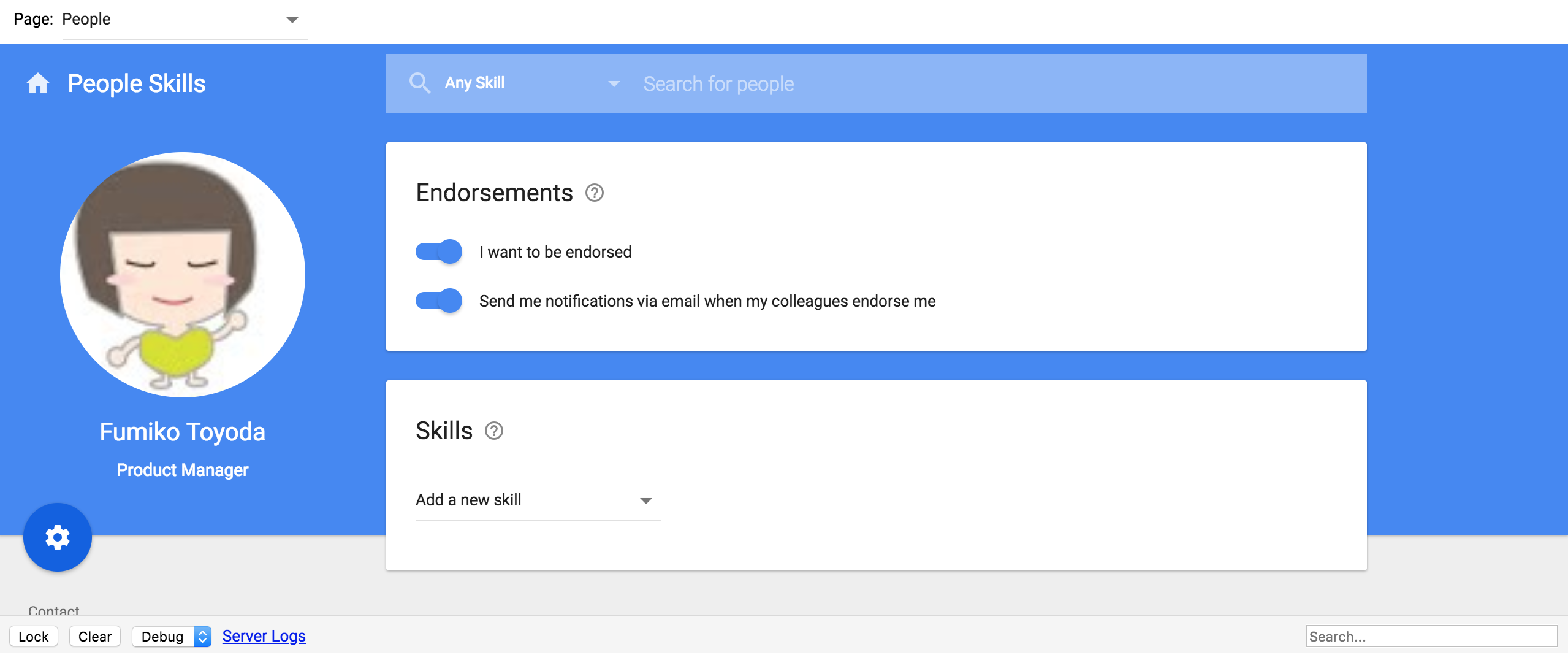Click the settings gear floating button
The height and width of the screenshot is (671, 1568).
tap(58, 537)
